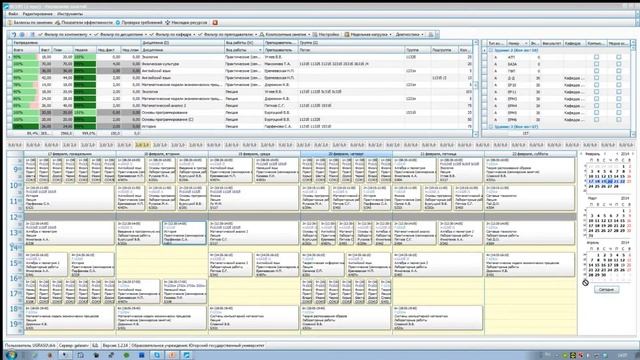Toggle last-column checkbox in the БАЗА row
The width and height of the screenshot is (640, 360).
(619, 64)
